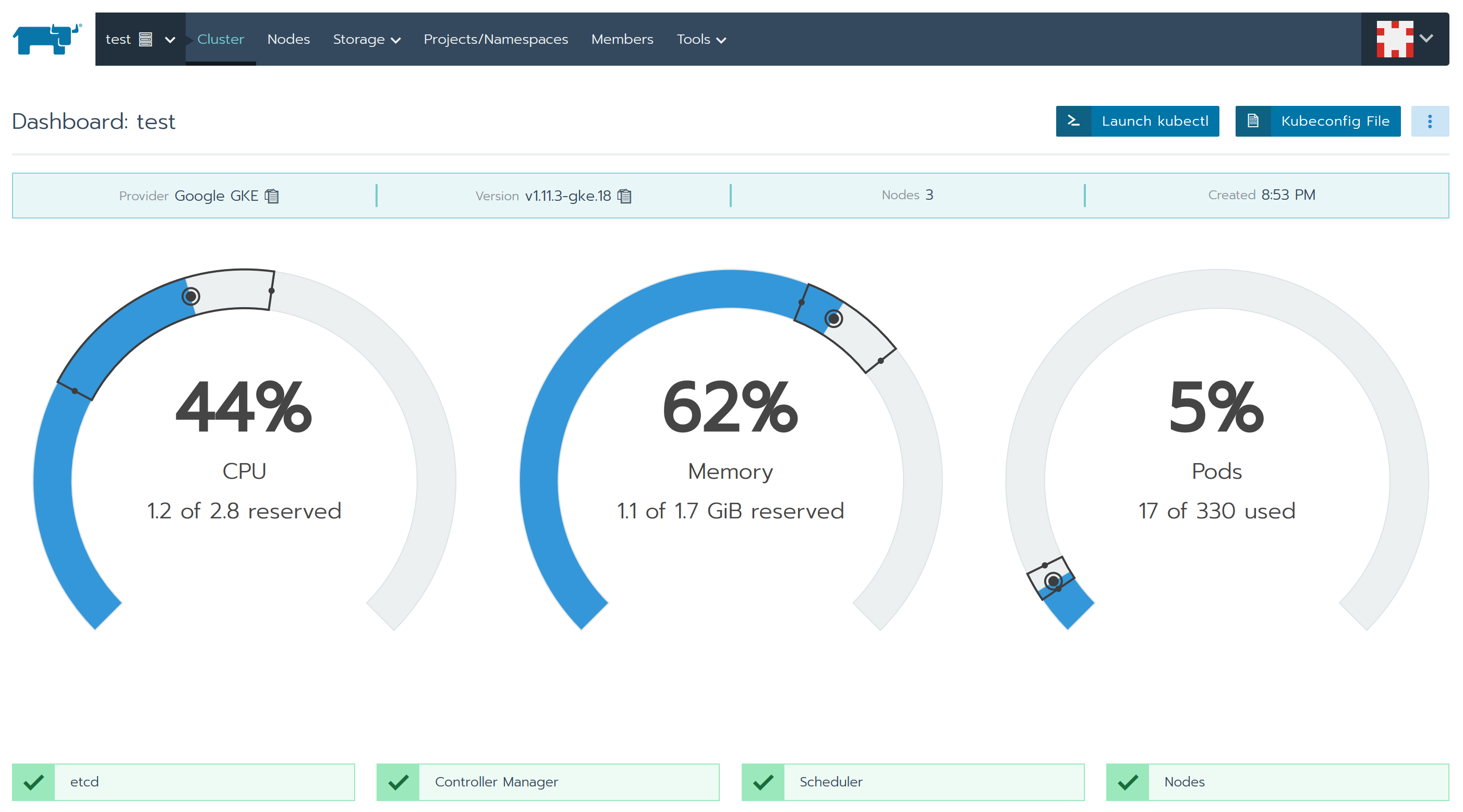Click the Controller Manager checkmark icon

point(398,782)
